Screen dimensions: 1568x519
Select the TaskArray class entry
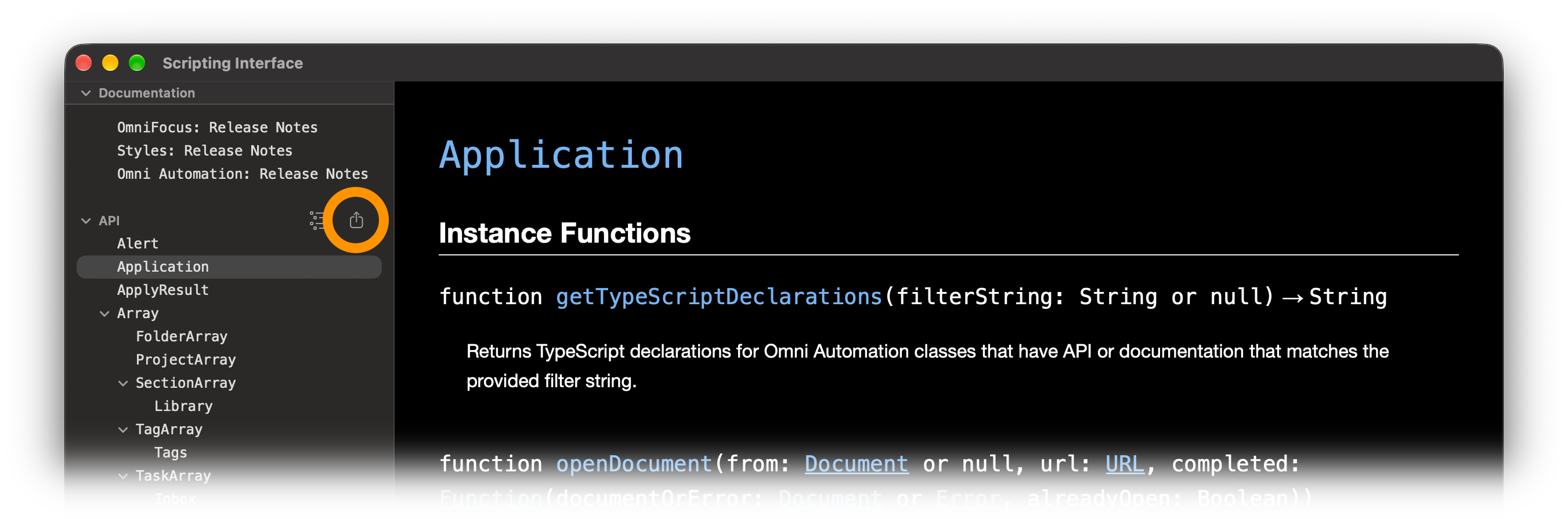pos(173,476)
